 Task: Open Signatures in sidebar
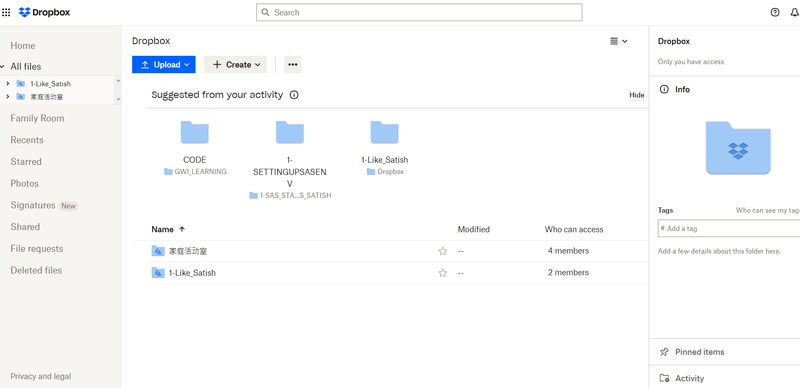tap(33, 205)
